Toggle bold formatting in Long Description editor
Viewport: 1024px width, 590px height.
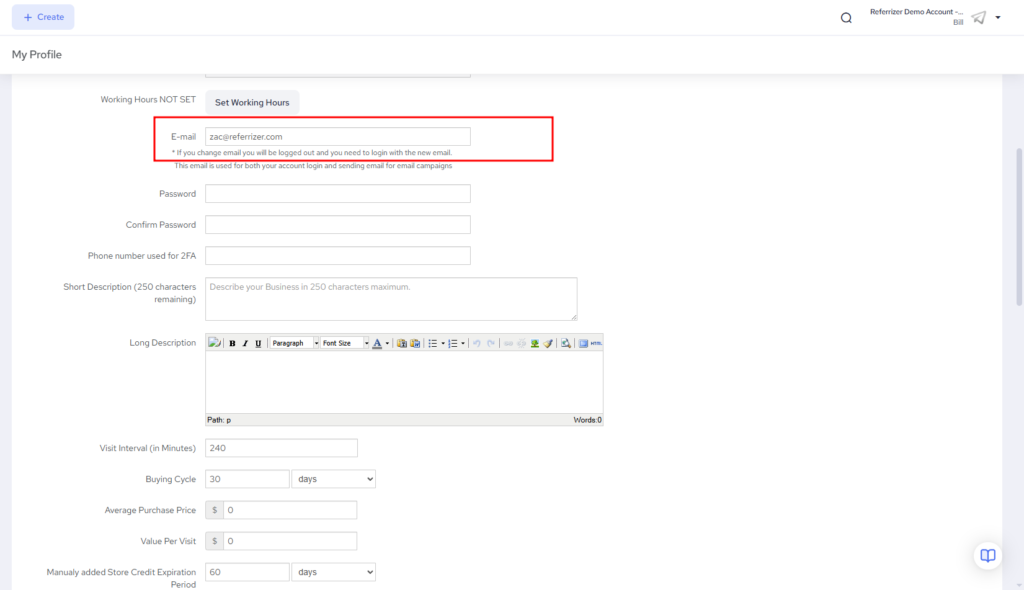point(232,343)
